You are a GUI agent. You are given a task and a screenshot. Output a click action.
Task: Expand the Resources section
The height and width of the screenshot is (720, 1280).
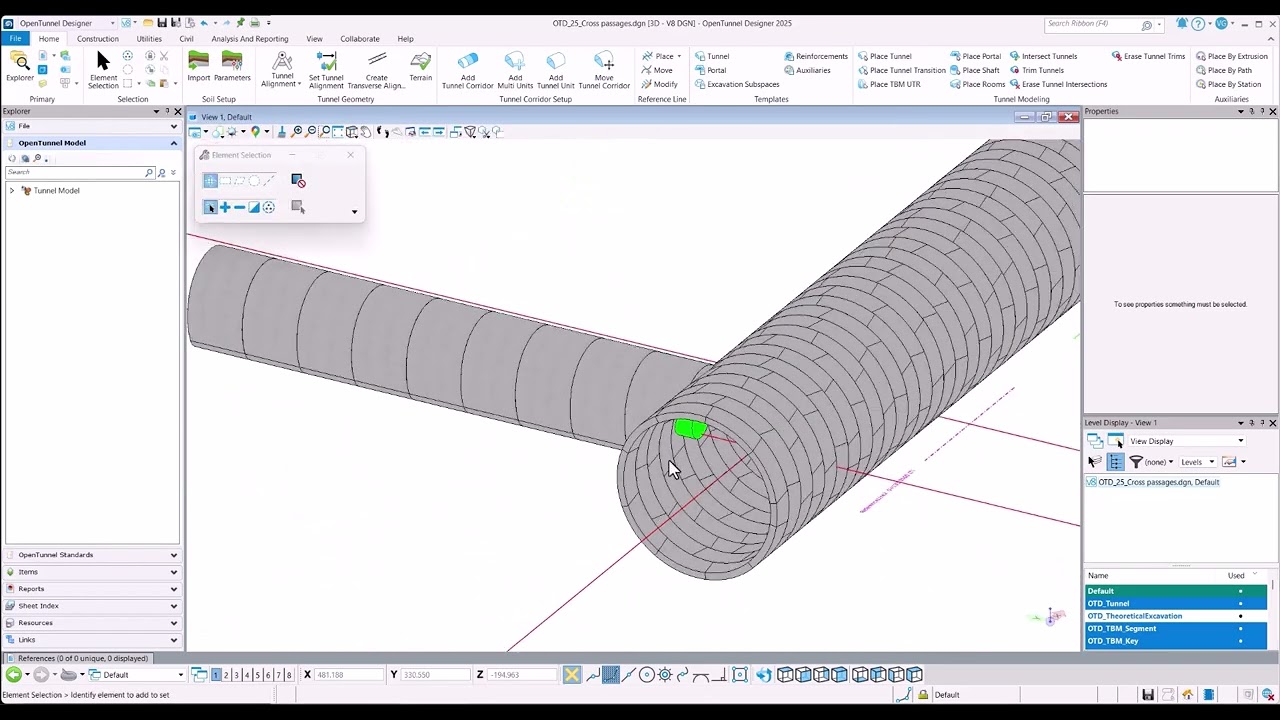pos(91,623)
